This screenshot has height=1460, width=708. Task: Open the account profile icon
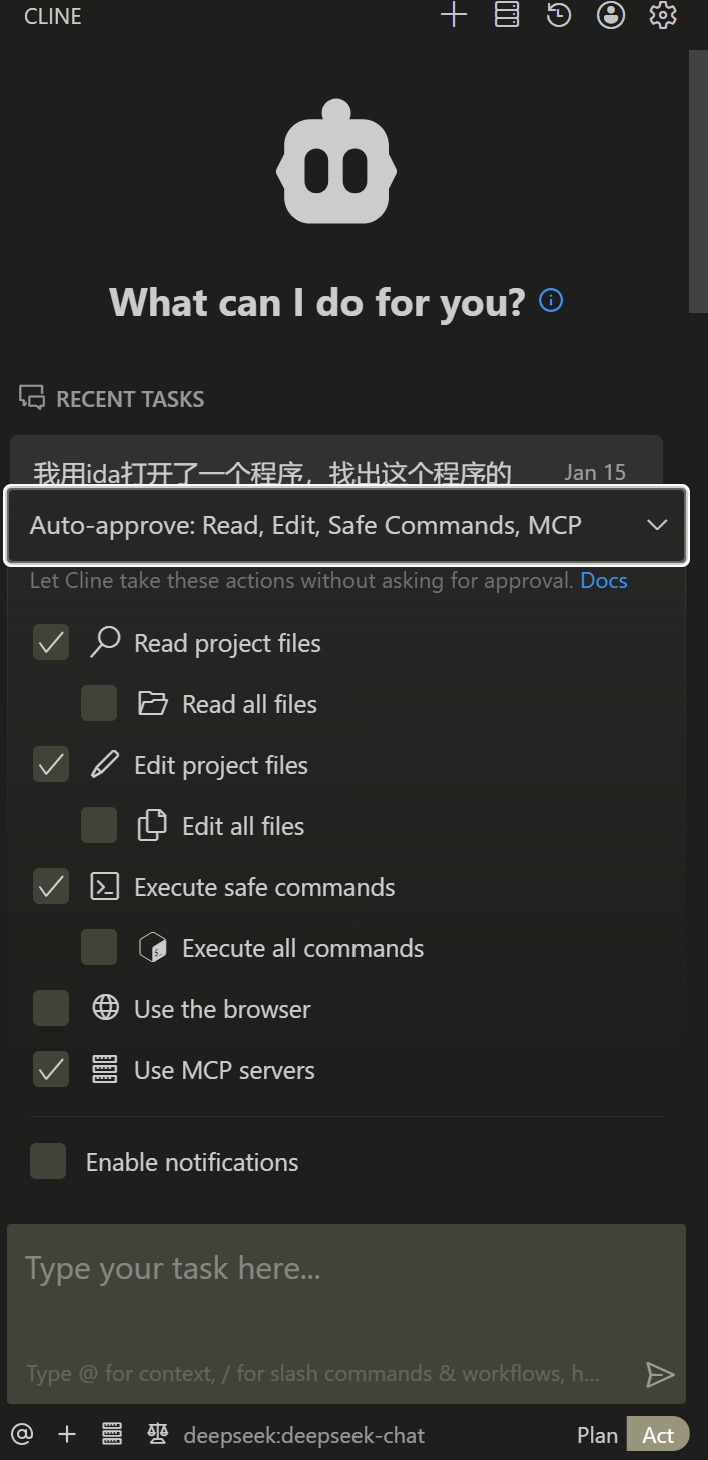click(x=611, y=15)
